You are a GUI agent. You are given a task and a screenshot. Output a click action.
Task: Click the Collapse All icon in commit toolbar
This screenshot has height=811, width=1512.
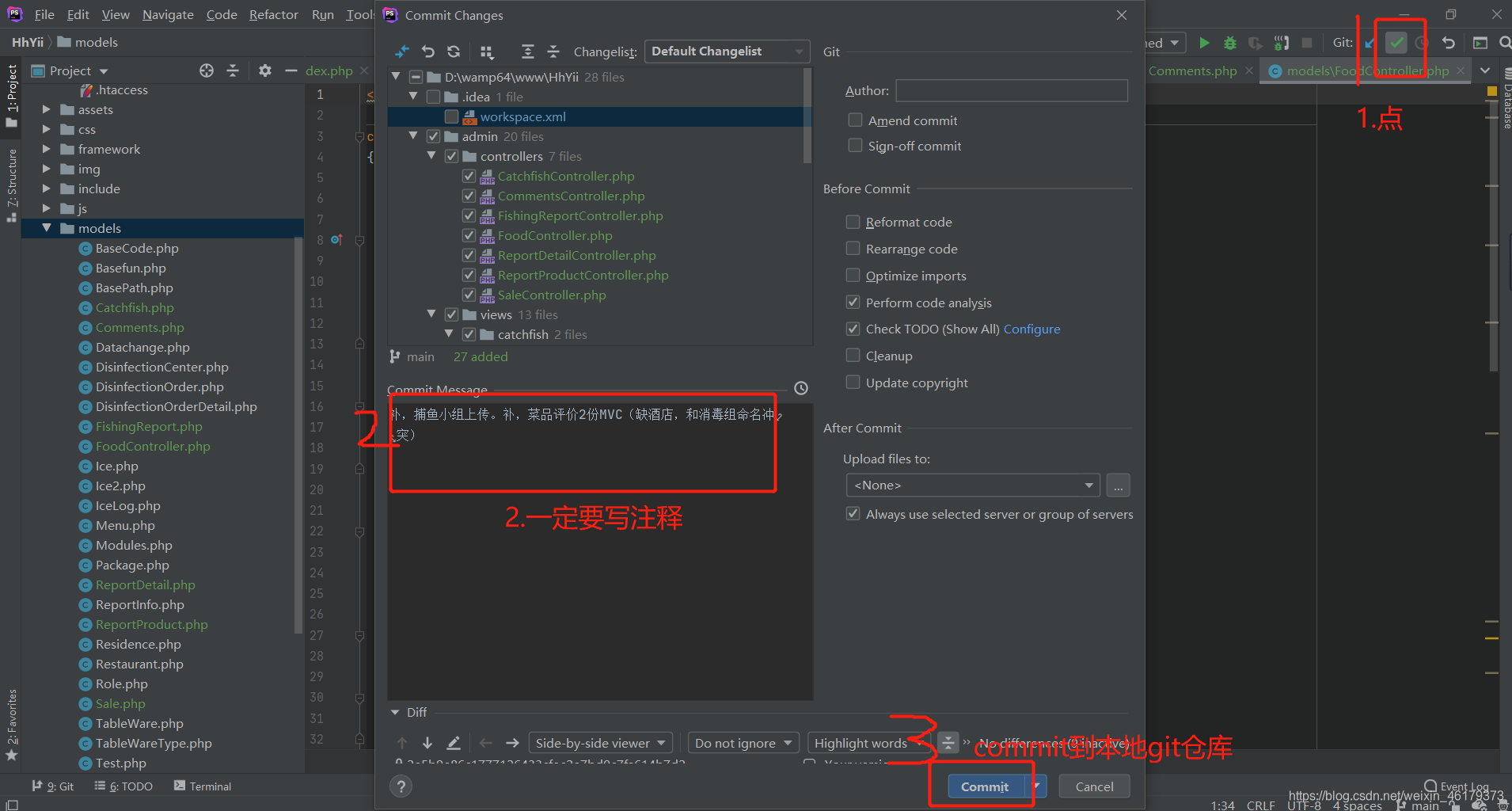(553, 51)
